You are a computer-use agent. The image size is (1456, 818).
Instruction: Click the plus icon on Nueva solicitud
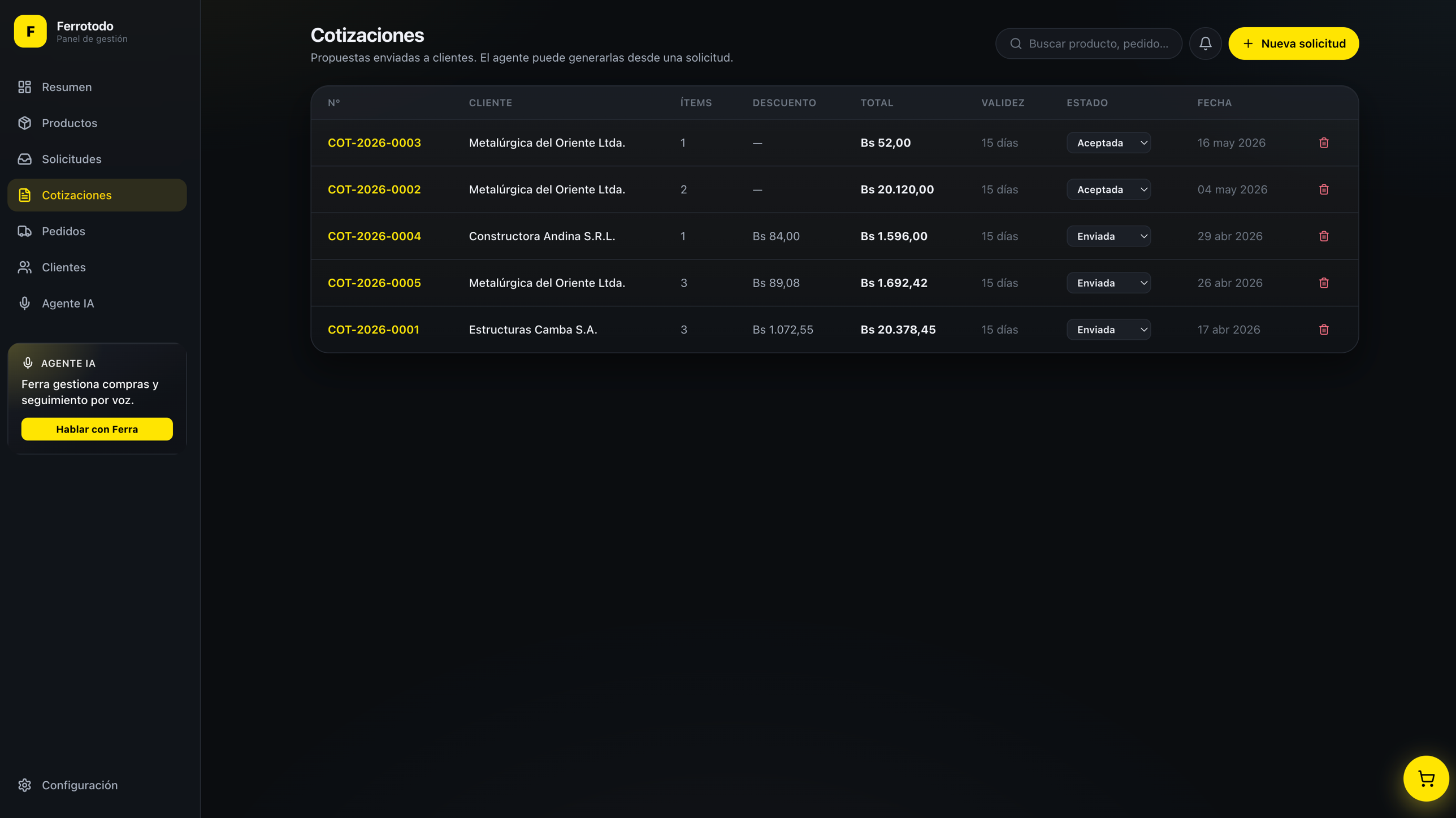point(1248,44)
